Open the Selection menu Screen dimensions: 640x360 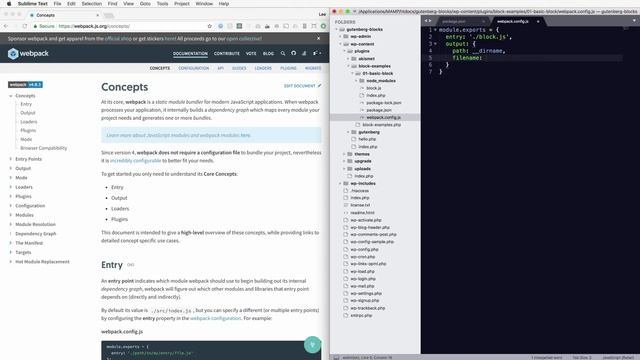click(91, 3)
